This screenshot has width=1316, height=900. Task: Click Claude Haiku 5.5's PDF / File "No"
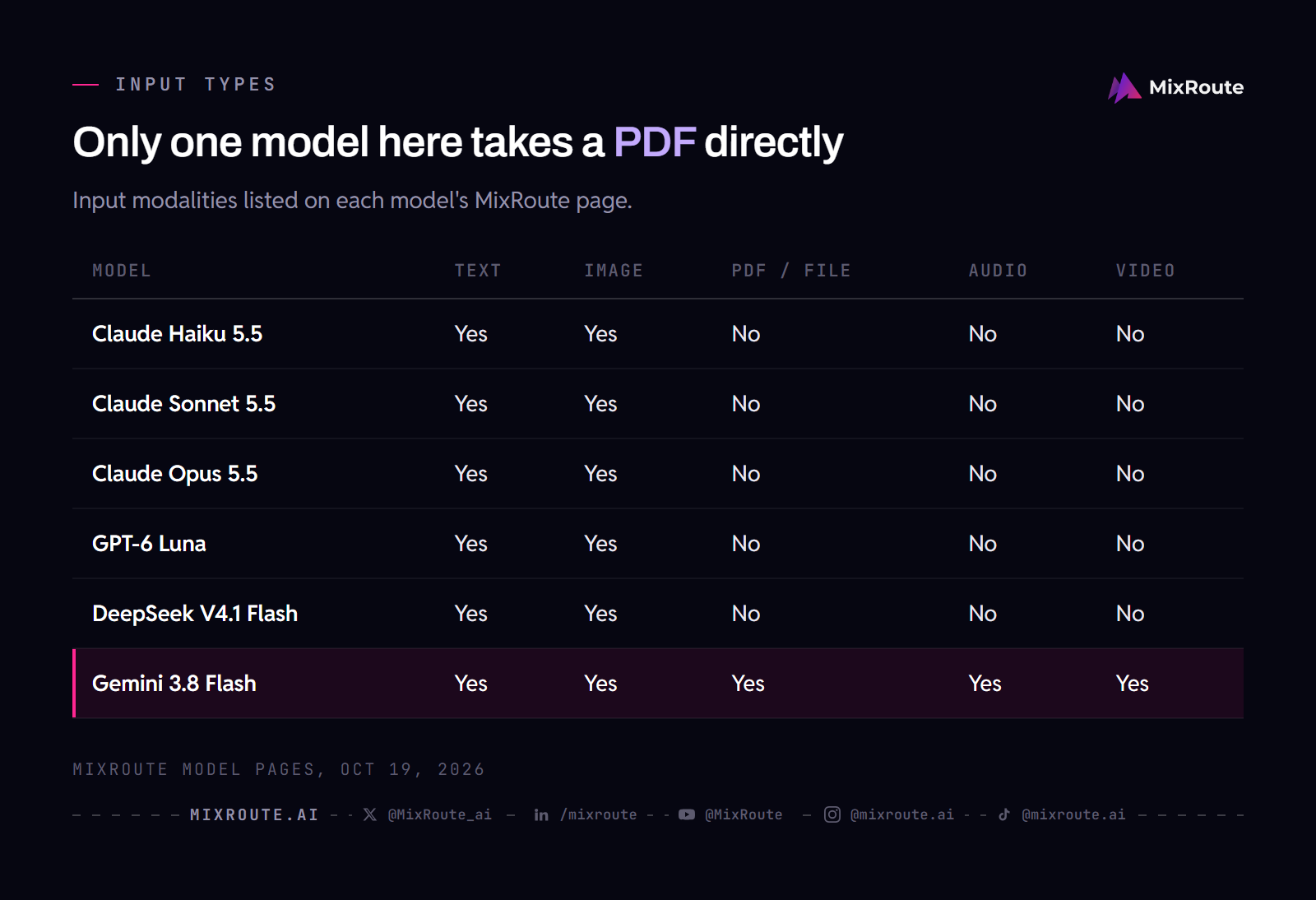pyautogui.click(x=746, y=334)
